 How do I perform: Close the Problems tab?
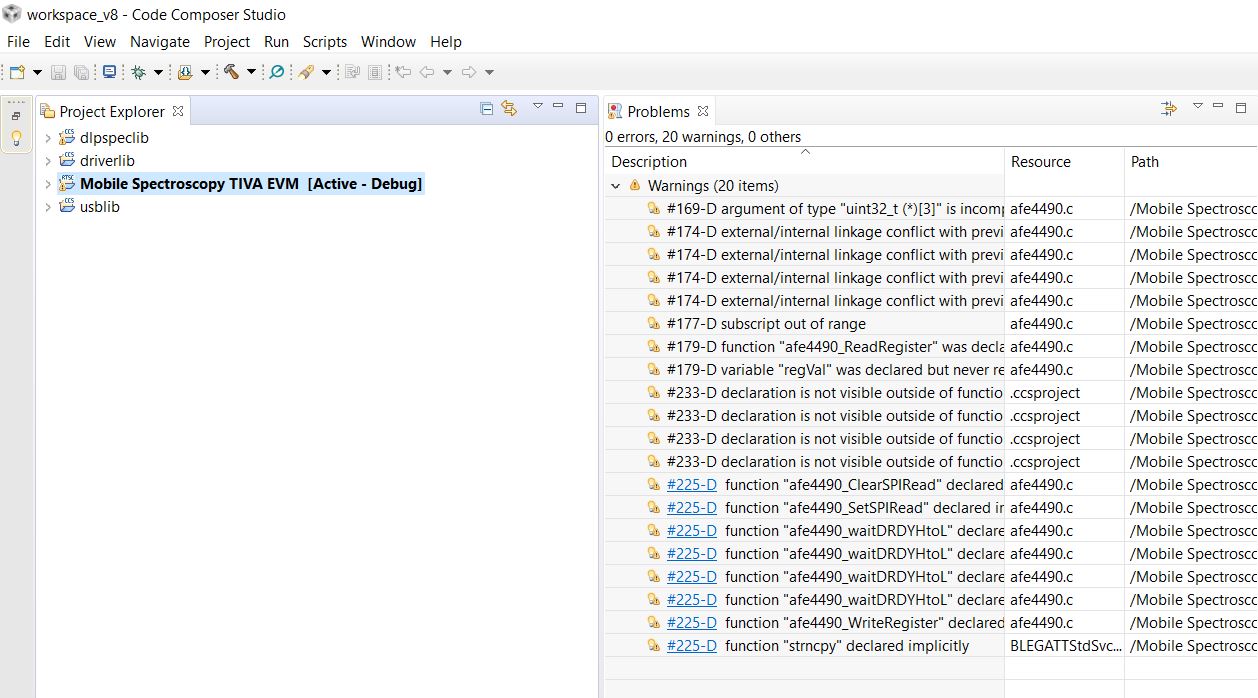pyautogui.click(x=703, y=111)
